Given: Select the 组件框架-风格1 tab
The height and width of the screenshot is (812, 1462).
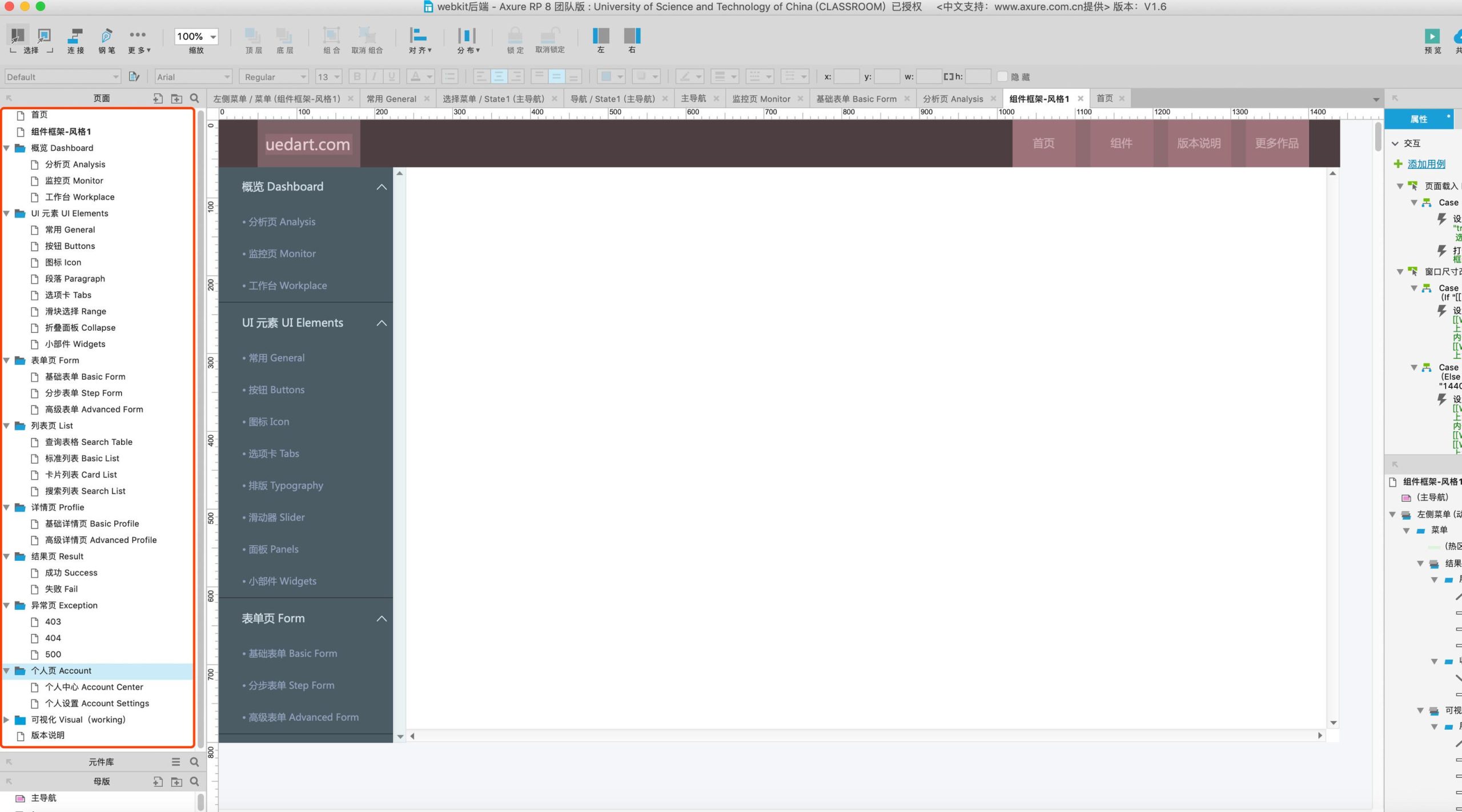Looking at the screenshot, I should pyautogui.click(x=1040, y=97).
